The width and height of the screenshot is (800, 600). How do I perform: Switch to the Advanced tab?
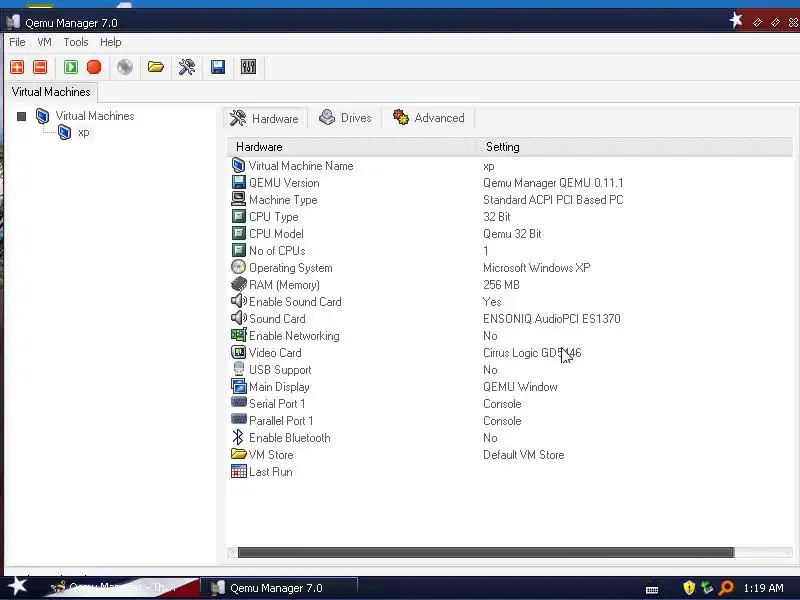(429, 118)
